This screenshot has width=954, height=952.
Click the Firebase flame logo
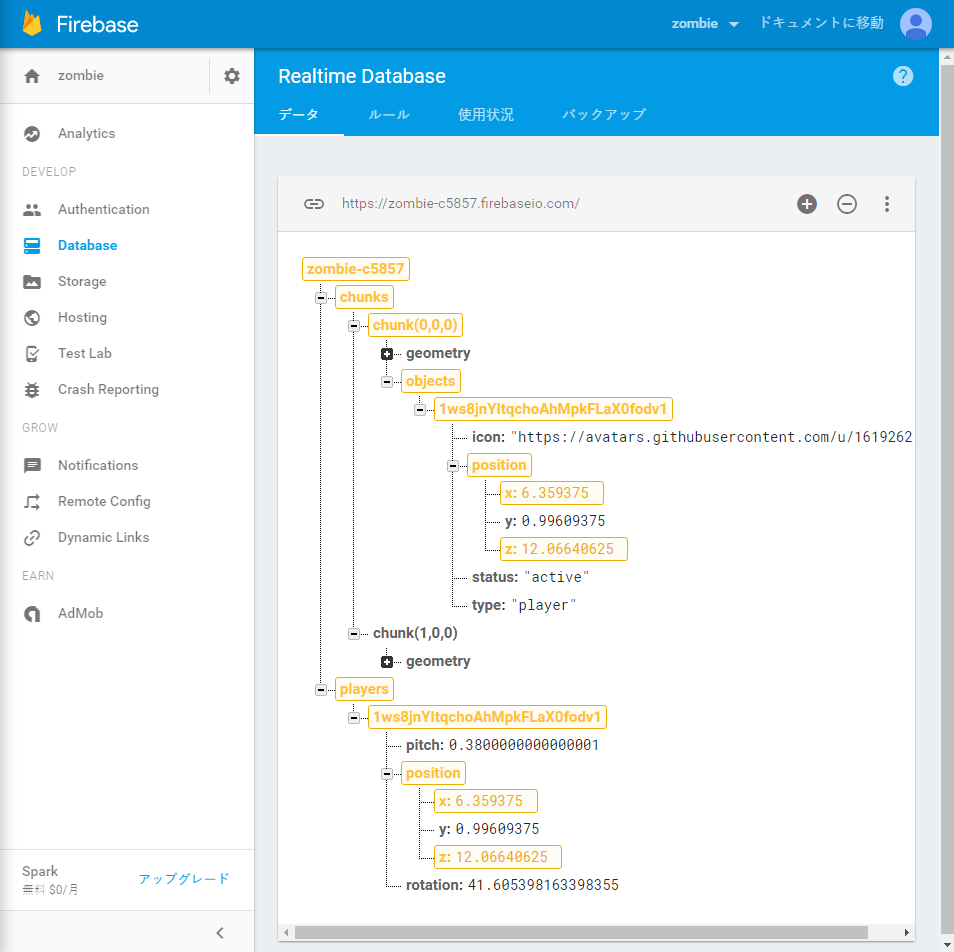pyautogui.click(x=32, y=24)
